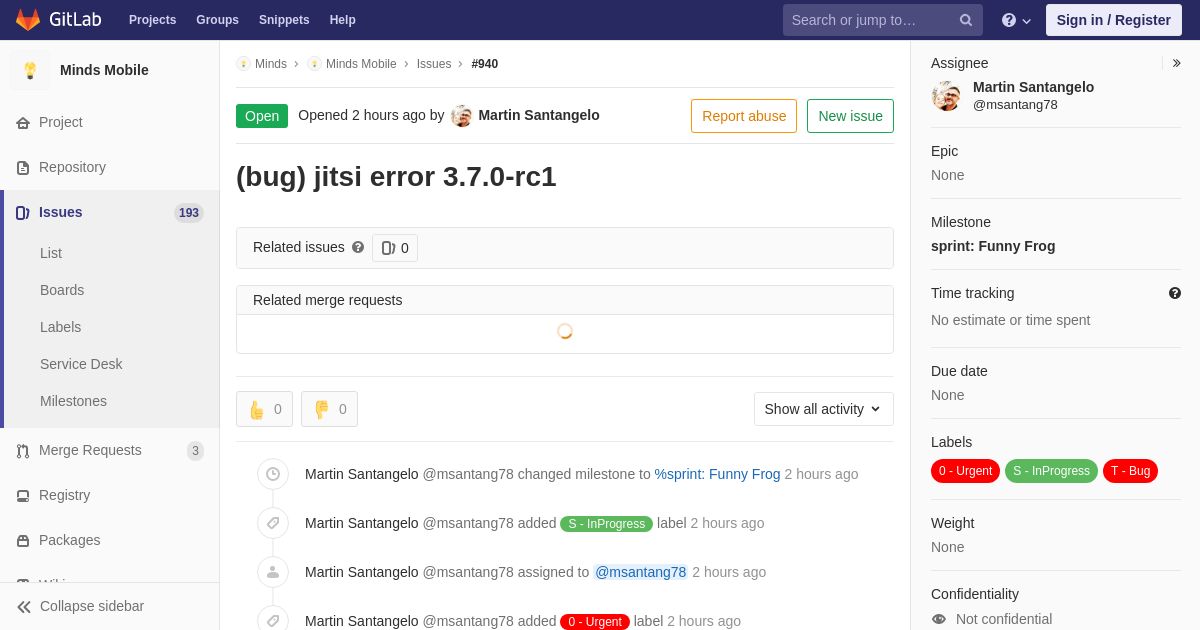Screen dimensions: 1200x630
Task: Click the Merge Requests count badge 3
Action: coord(195,451)
